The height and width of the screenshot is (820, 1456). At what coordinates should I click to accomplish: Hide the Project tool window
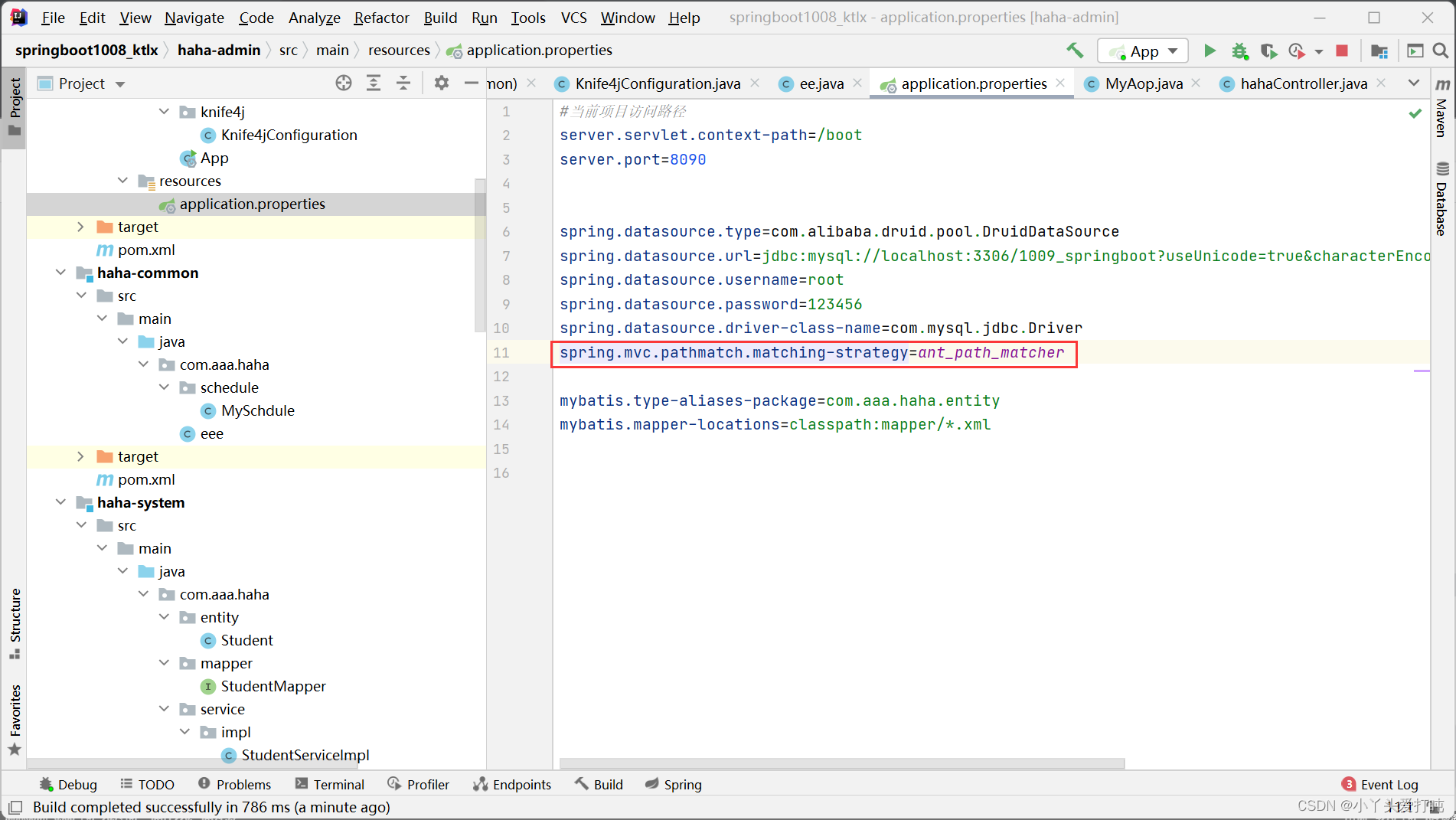click(x=472, y=83)
